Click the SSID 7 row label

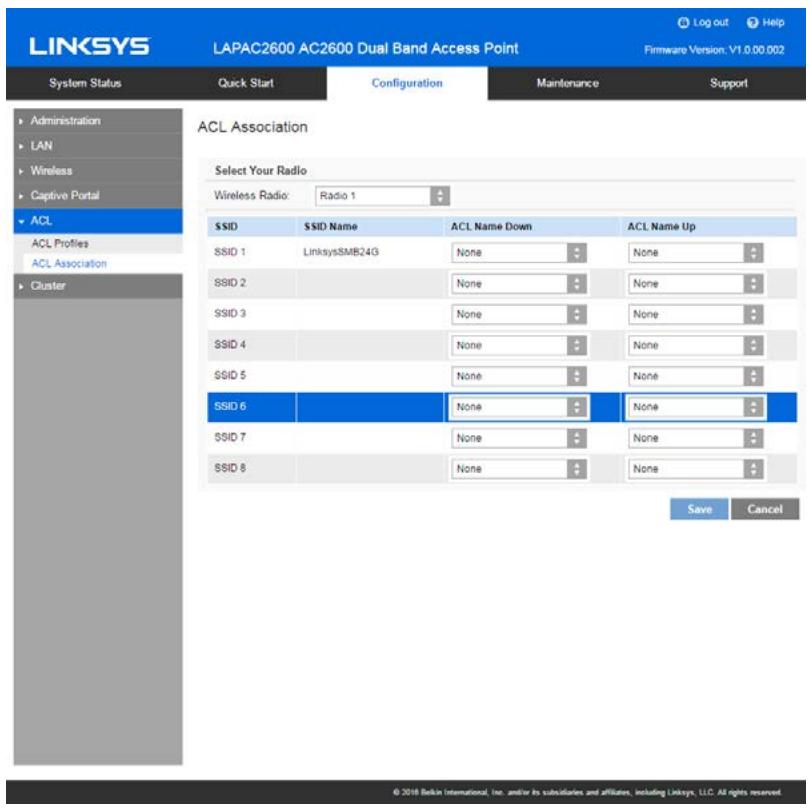[x=230, y=438]
